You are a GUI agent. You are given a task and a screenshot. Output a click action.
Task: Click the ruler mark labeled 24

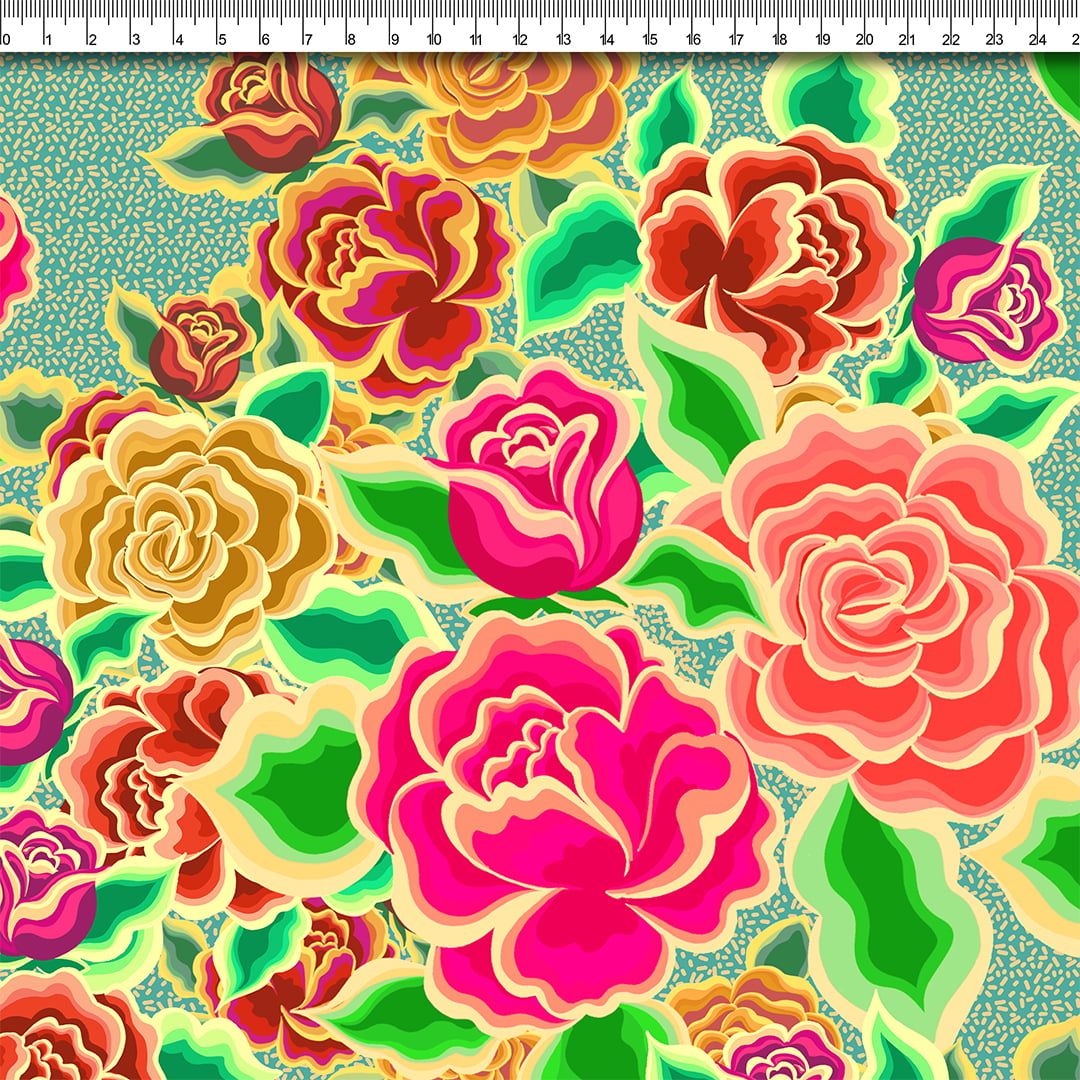pyautogui.click(x=1037, y=40)
